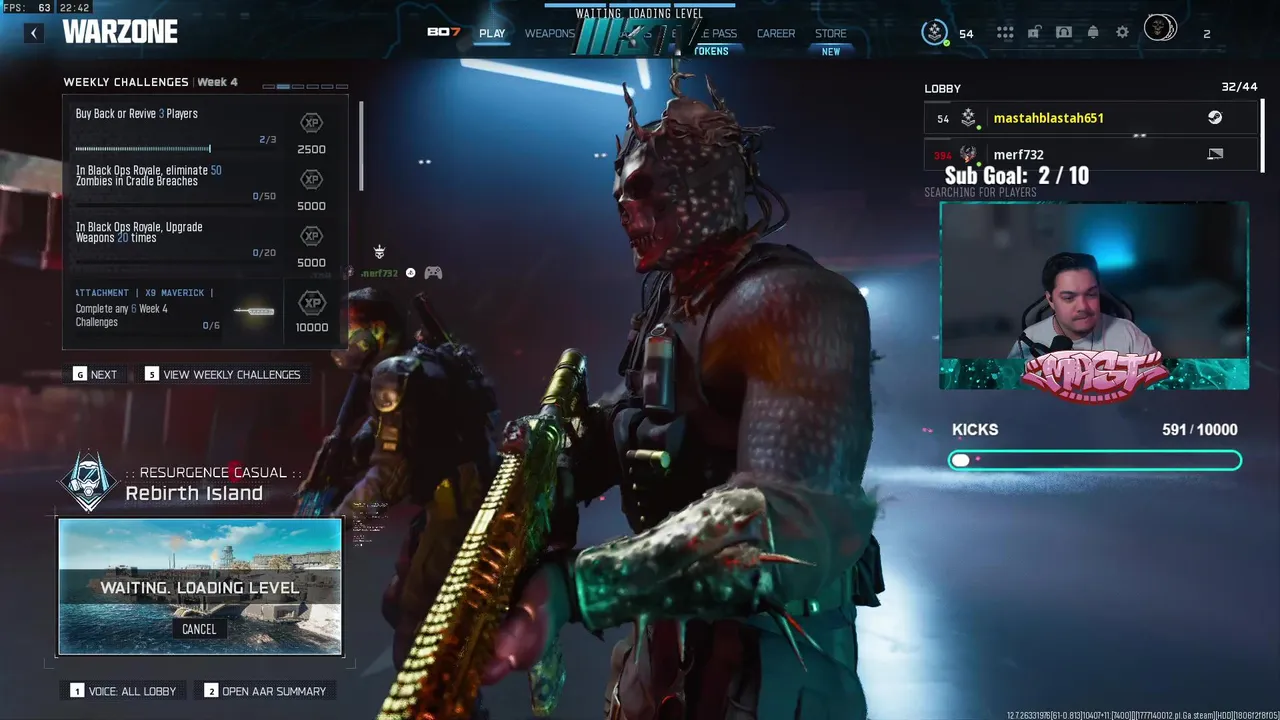Click the XP icon above 10000
Image resolution: width=1280 pixels, height=720 pixels.
(312, 303)
